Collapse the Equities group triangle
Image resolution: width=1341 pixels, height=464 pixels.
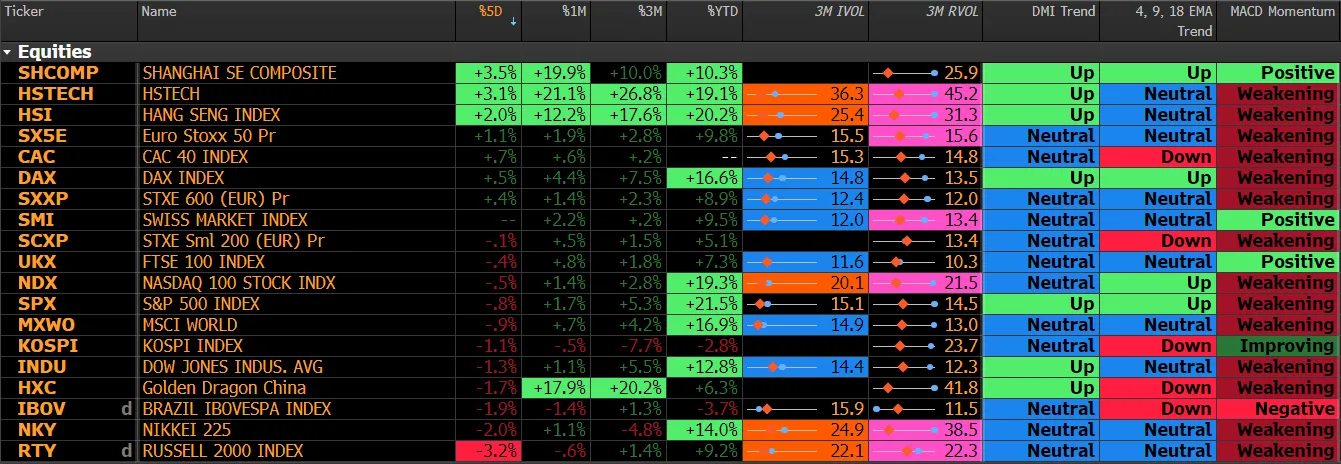[8, 52]
